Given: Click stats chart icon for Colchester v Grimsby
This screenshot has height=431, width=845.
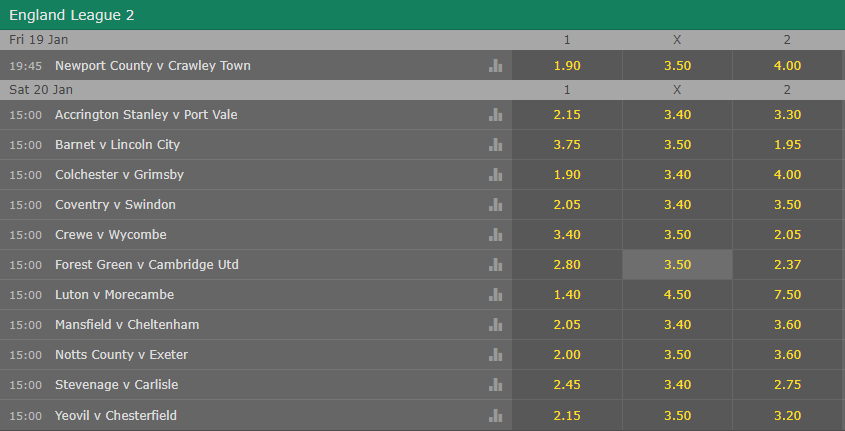Looking at the screenshot, I should (495, 175).
